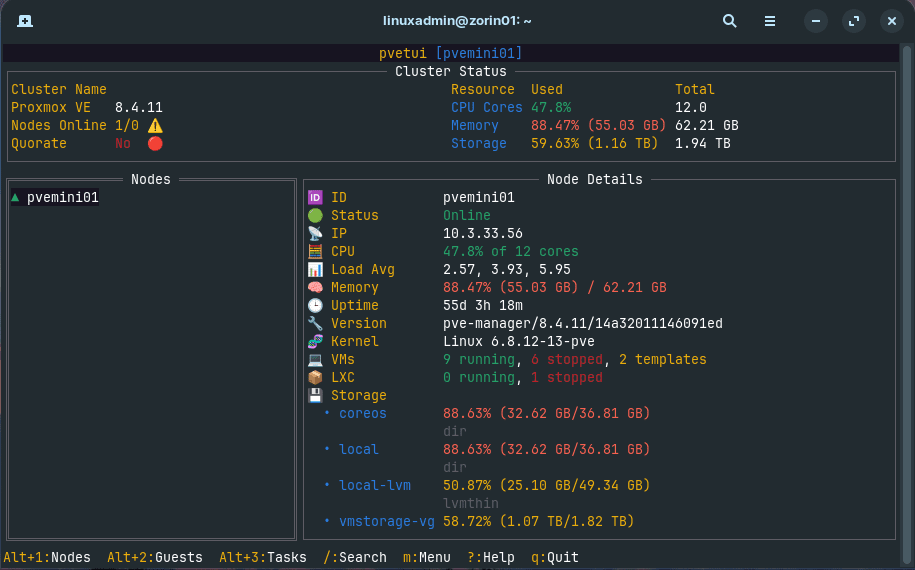
Task: Click the floppy disk Storage icon
Action: (315, 396)
